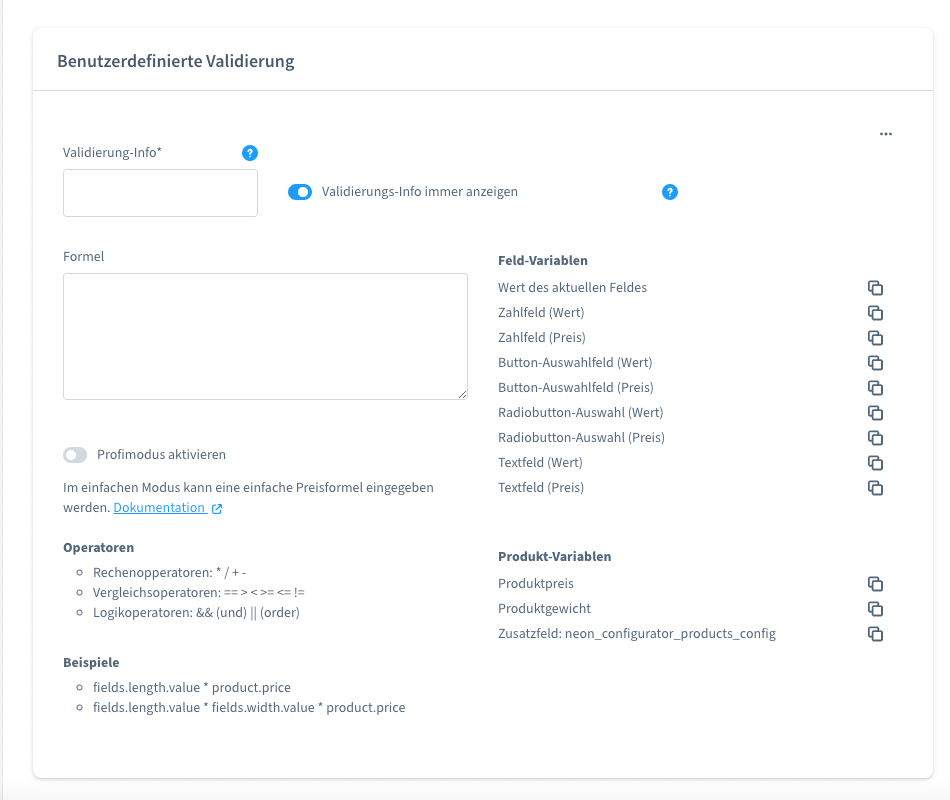Copy the Zahlfeld (Wert) variable
Screen dimensions: 950x800
coord(875,313)
